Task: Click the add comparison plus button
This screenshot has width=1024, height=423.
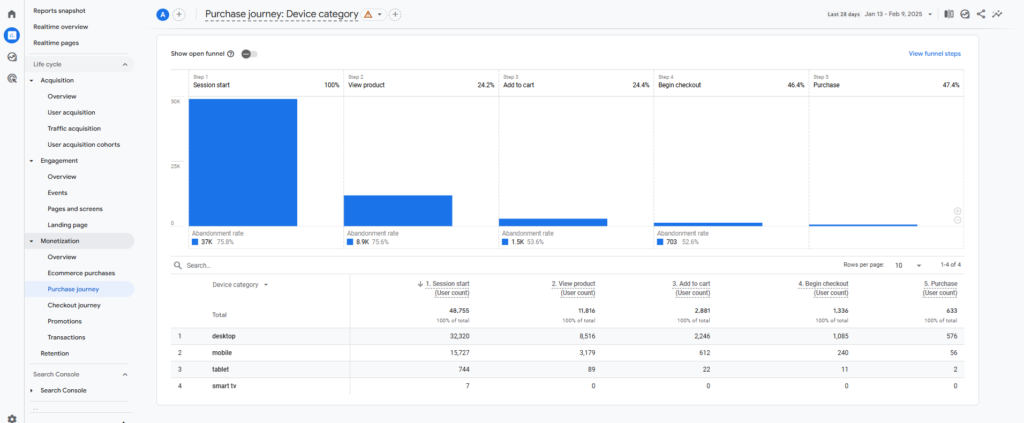Action: click(179, 14)
